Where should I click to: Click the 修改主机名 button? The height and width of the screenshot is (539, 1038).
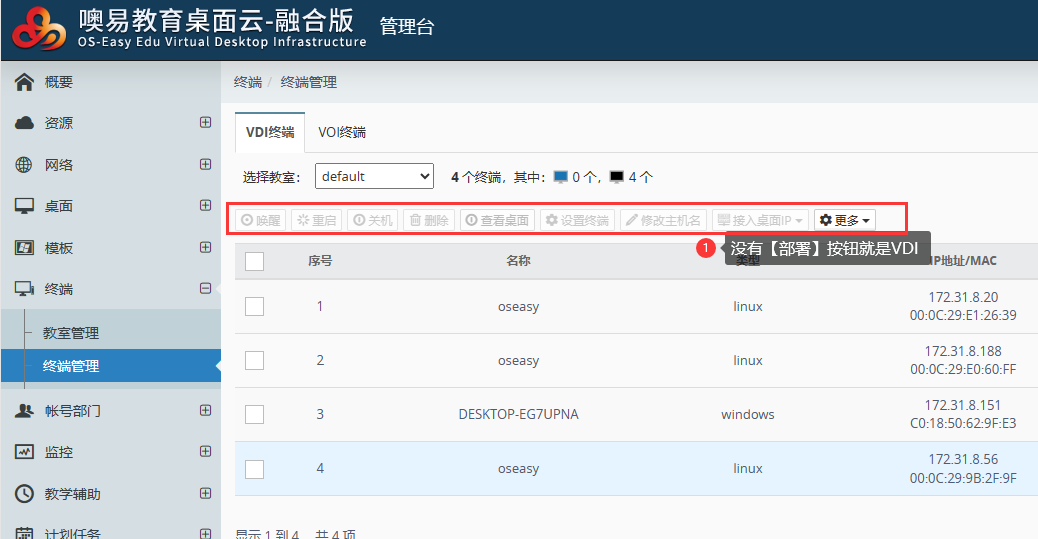tap(664, 220)
